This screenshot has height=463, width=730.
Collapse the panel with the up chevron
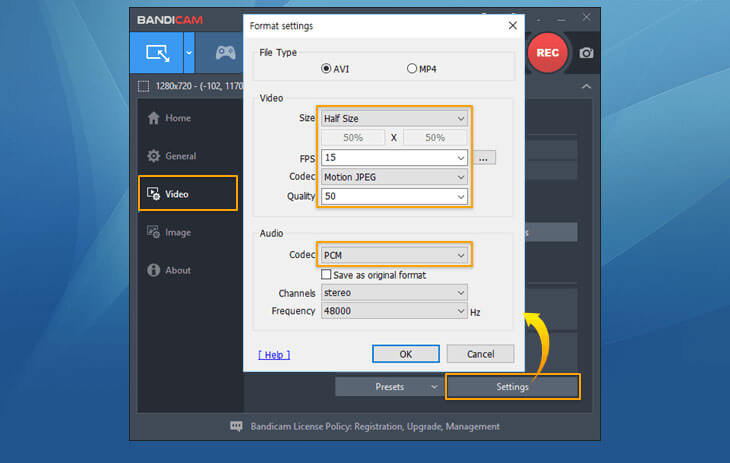[586, 86]
